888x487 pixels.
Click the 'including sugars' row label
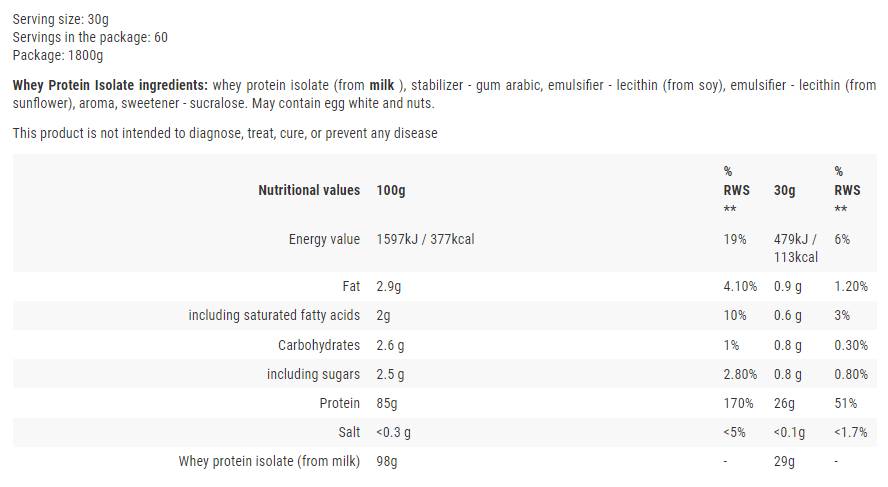(x=313, y=374)
